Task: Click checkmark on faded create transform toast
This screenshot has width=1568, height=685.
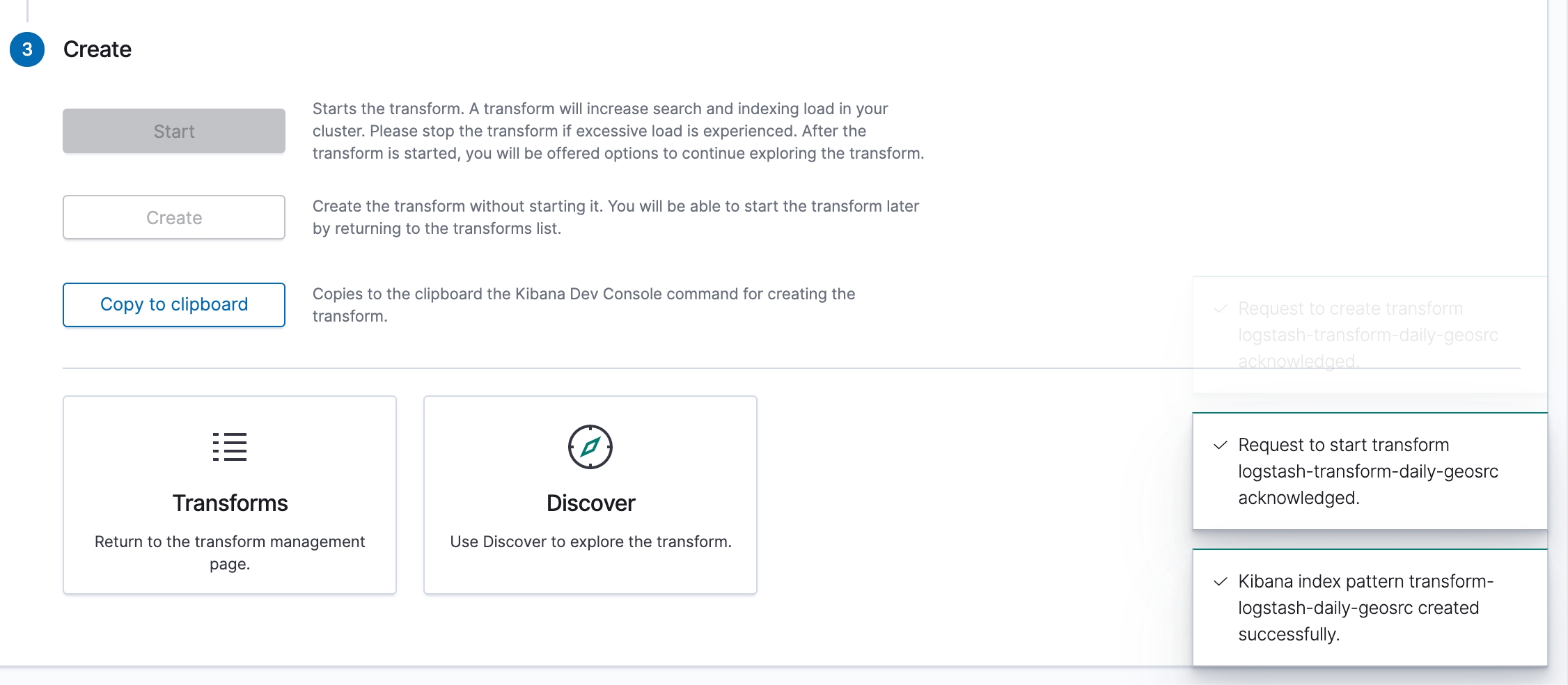Action: pos(1220,309)
